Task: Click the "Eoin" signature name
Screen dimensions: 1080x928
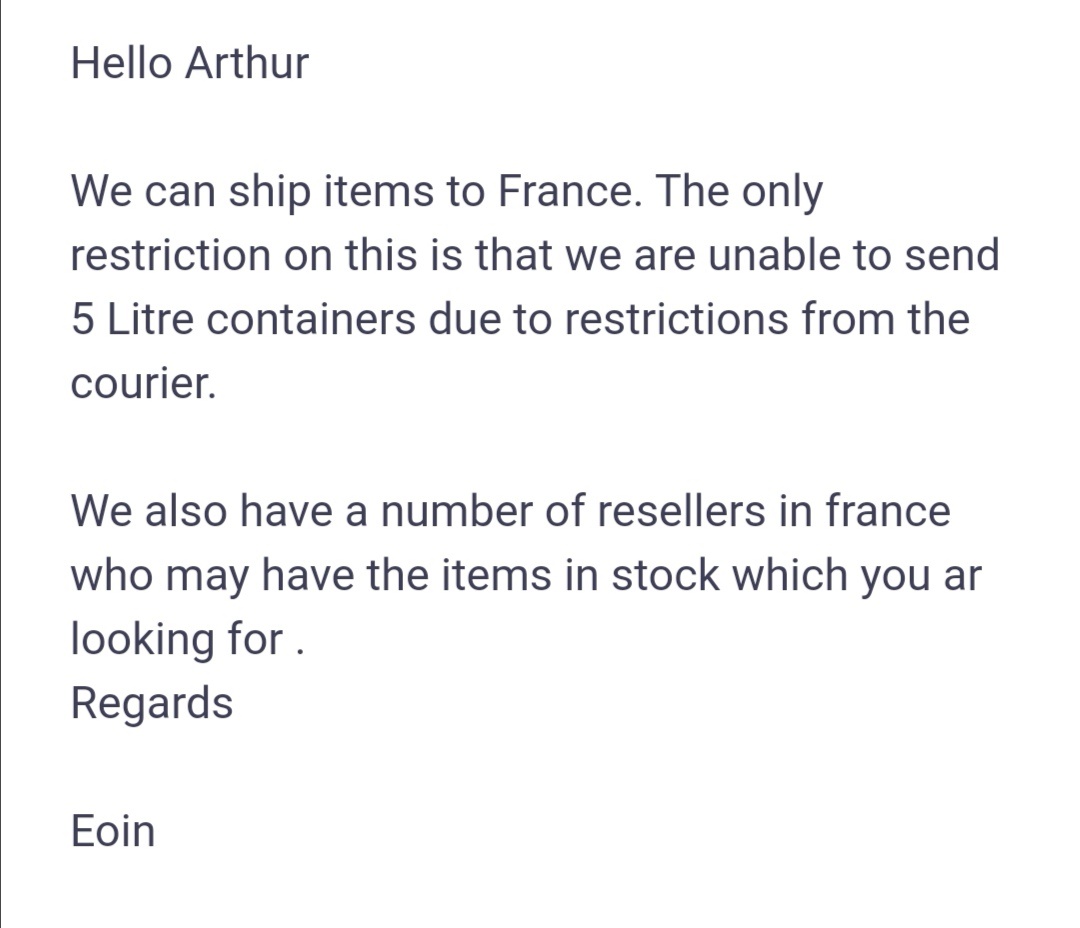Action: click(x=113, y=831)
